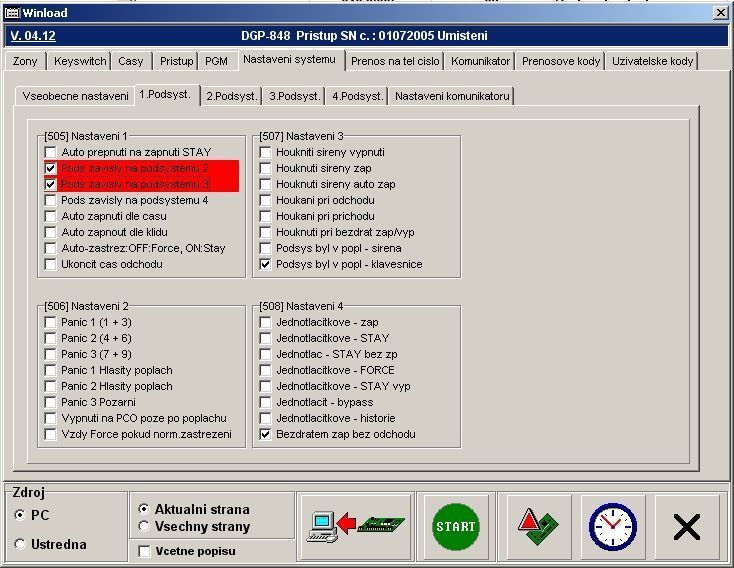Tick the Vcetne popisu checkbox

point(144,551)
